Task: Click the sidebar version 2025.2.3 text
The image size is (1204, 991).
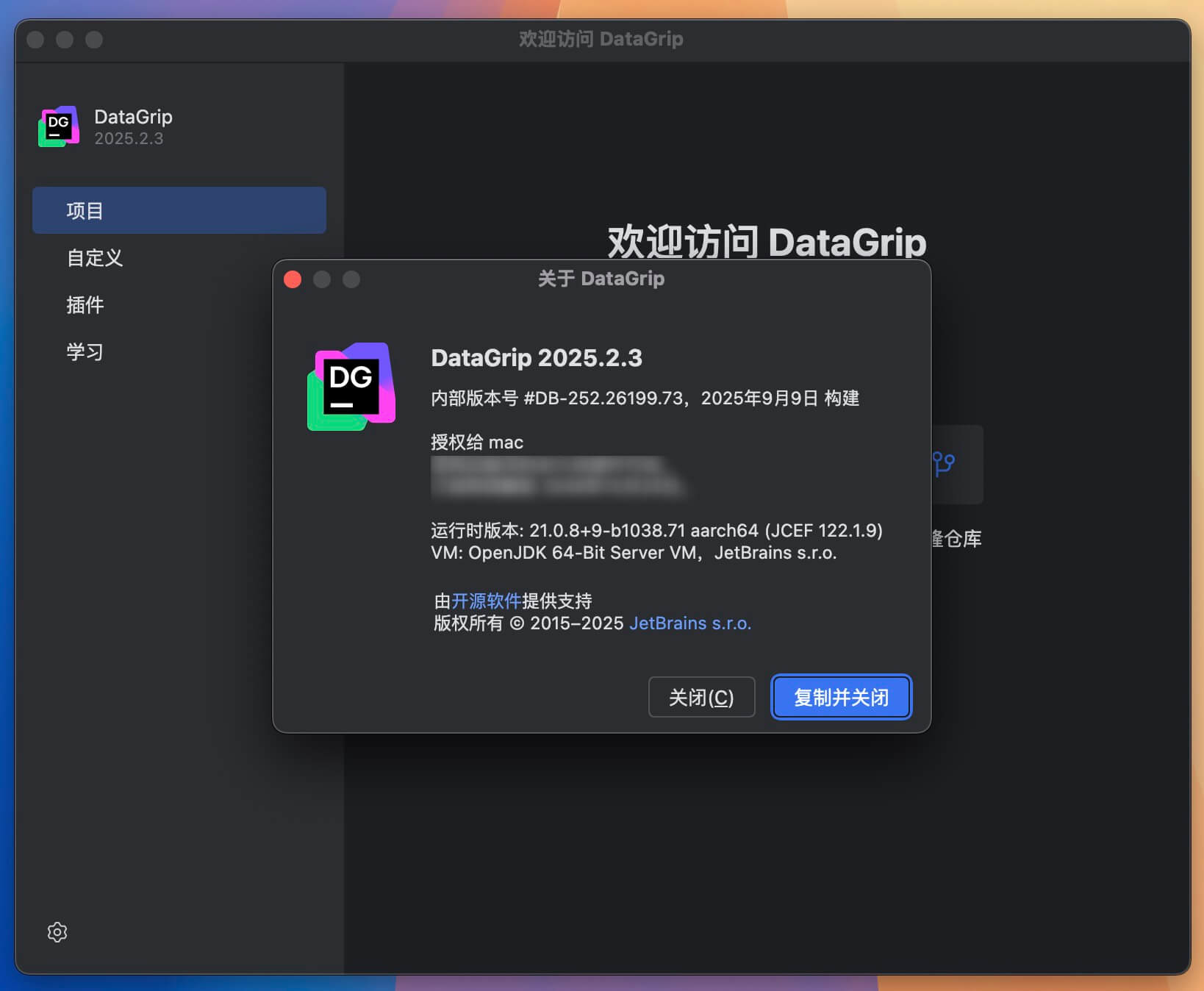Action: pyautogui.click(x=129, y=138)
